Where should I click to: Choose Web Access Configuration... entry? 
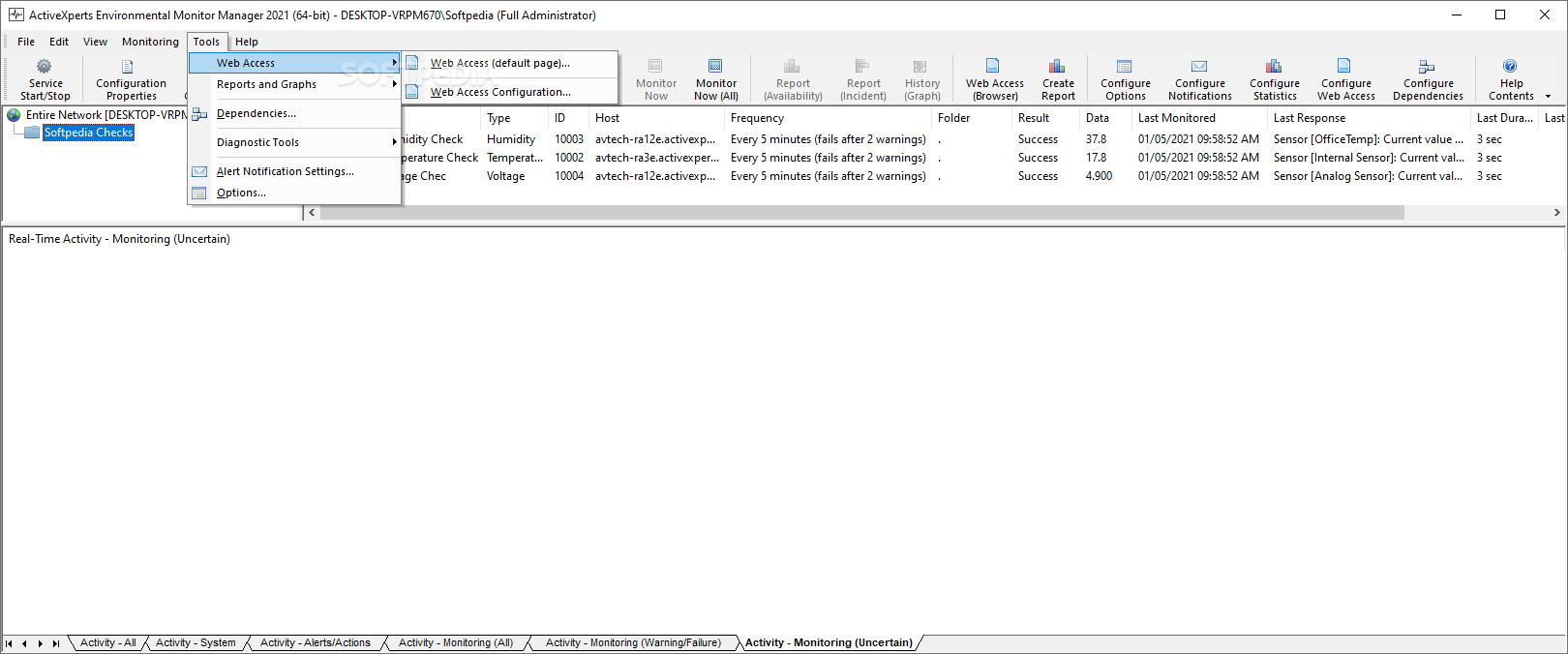coord(509,92)
